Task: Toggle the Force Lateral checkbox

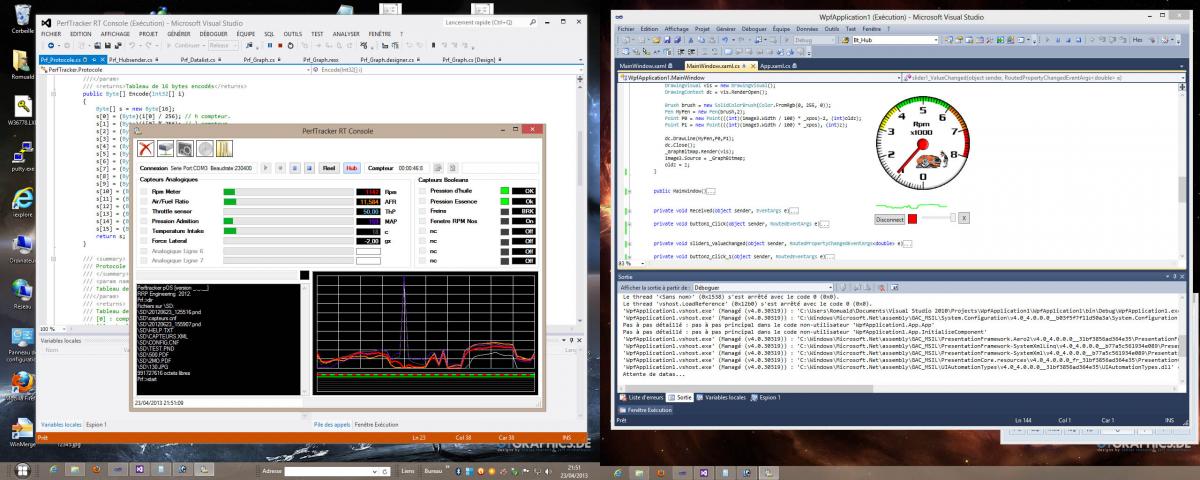Action: click(x=143, y=241)
